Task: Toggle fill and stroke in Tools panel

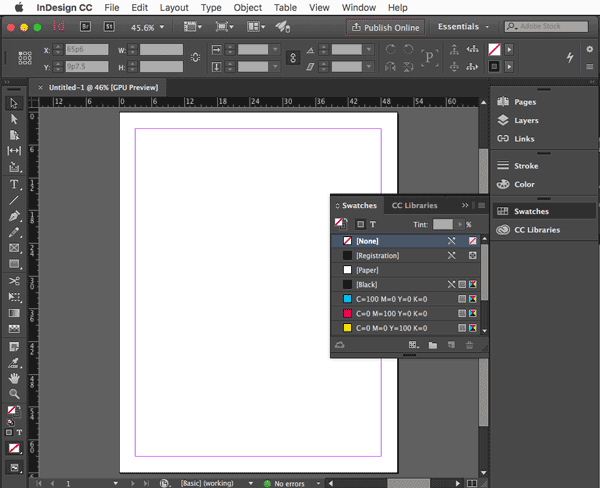Action: (14, 412)
